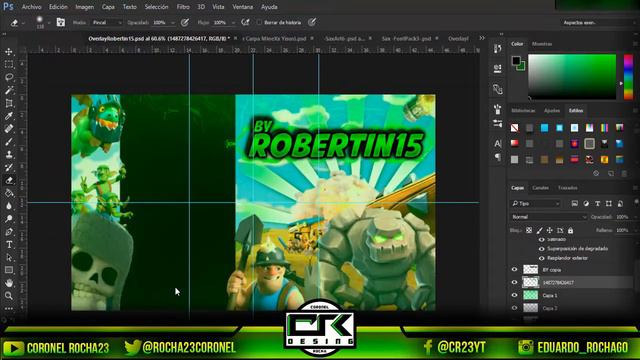Image resolution: width=640 pixels, height=360 pixels.
Task: Hide the Capa 1 layer
Action: tap(514, 295)
